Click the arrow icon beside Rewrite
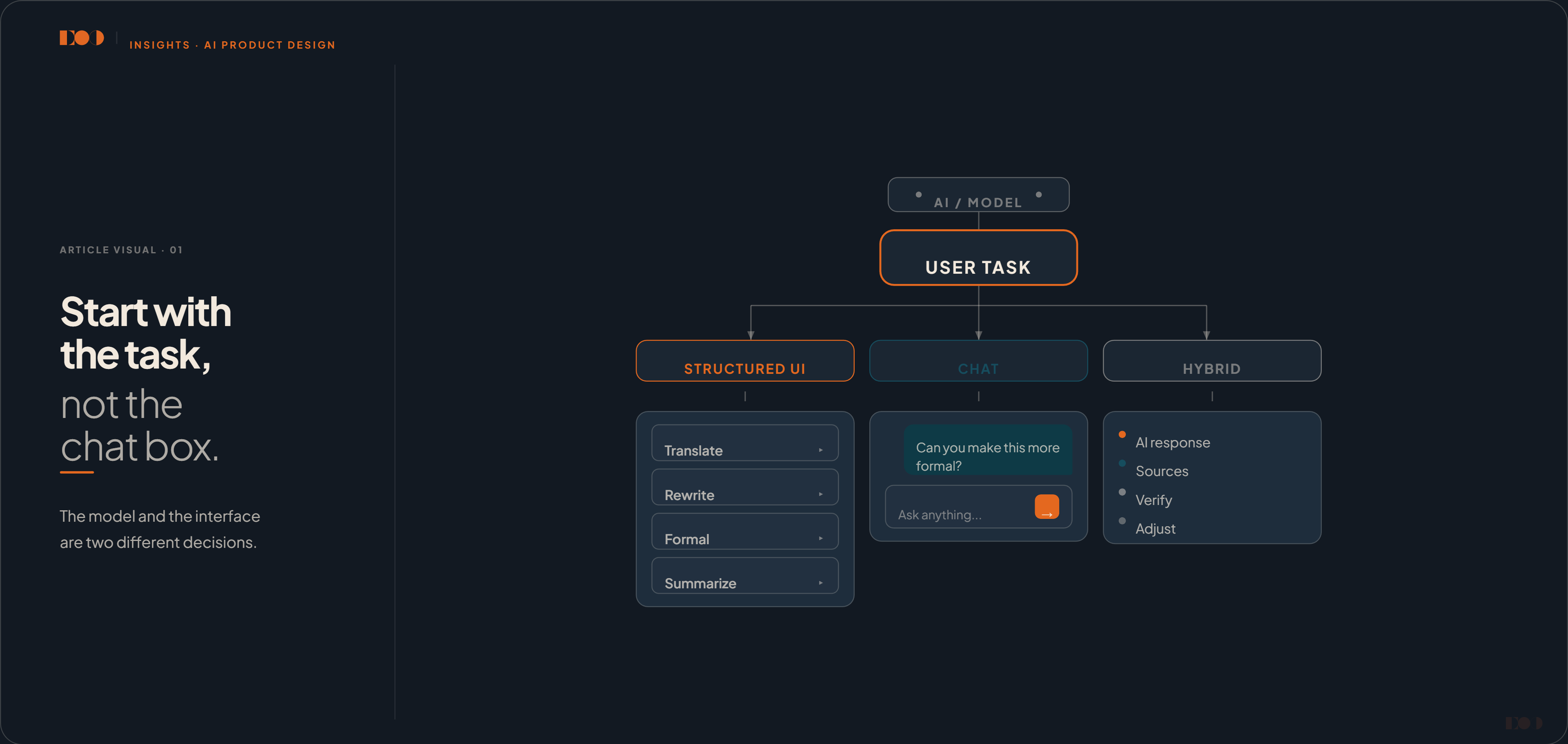 [820, 494]
